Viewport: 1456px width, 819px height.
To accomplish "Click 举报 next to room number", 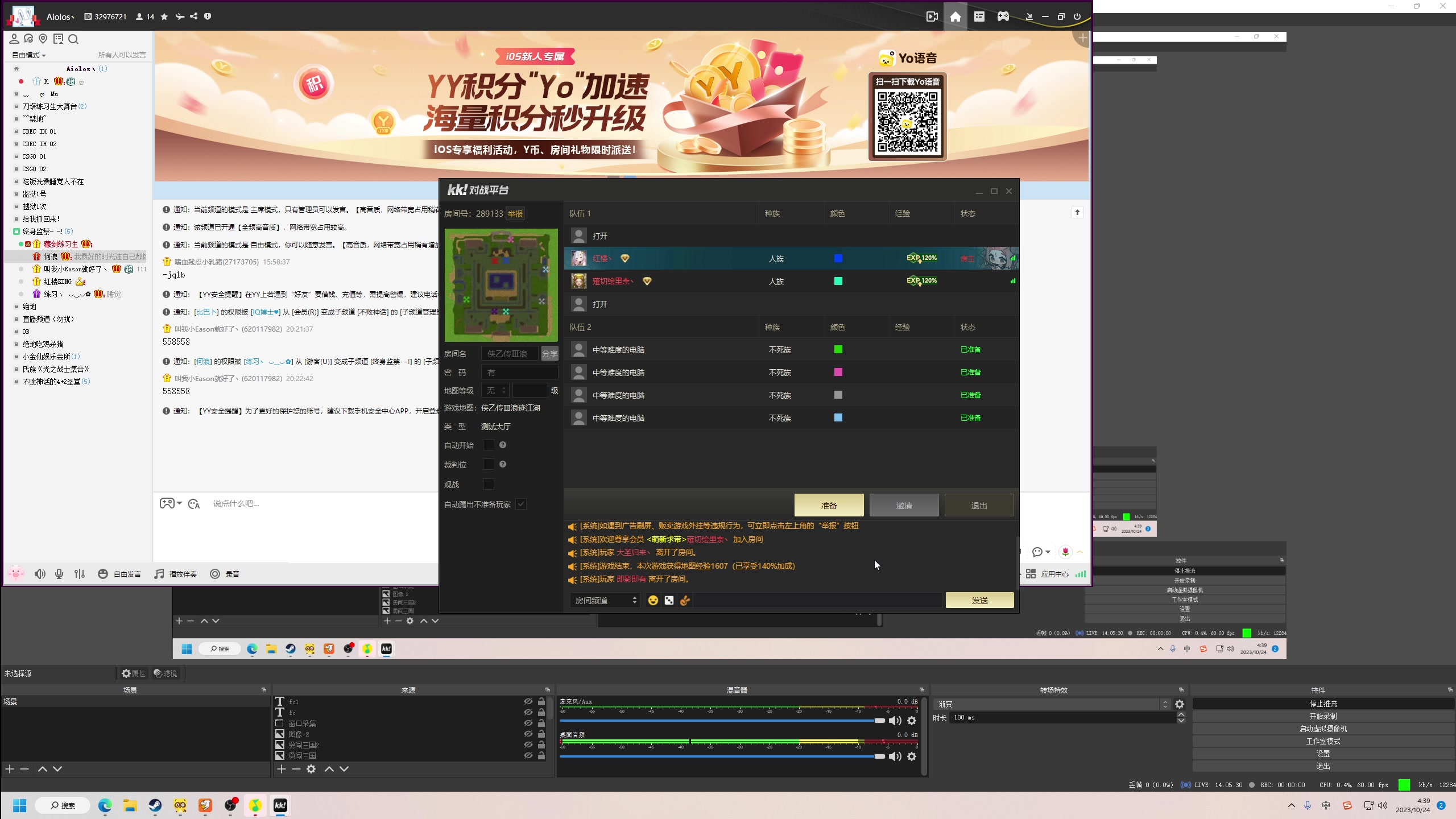I will click(x=515, y=214).
